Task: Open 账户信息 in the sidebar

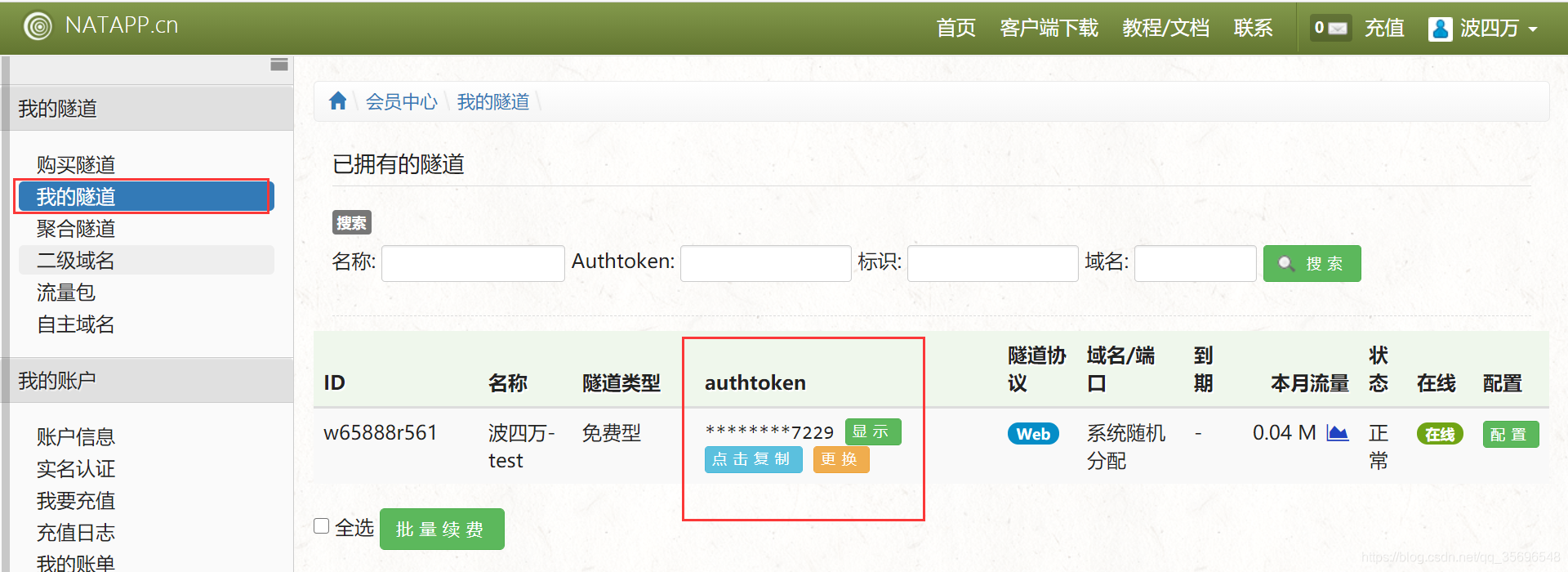Action: pos(76,437)
